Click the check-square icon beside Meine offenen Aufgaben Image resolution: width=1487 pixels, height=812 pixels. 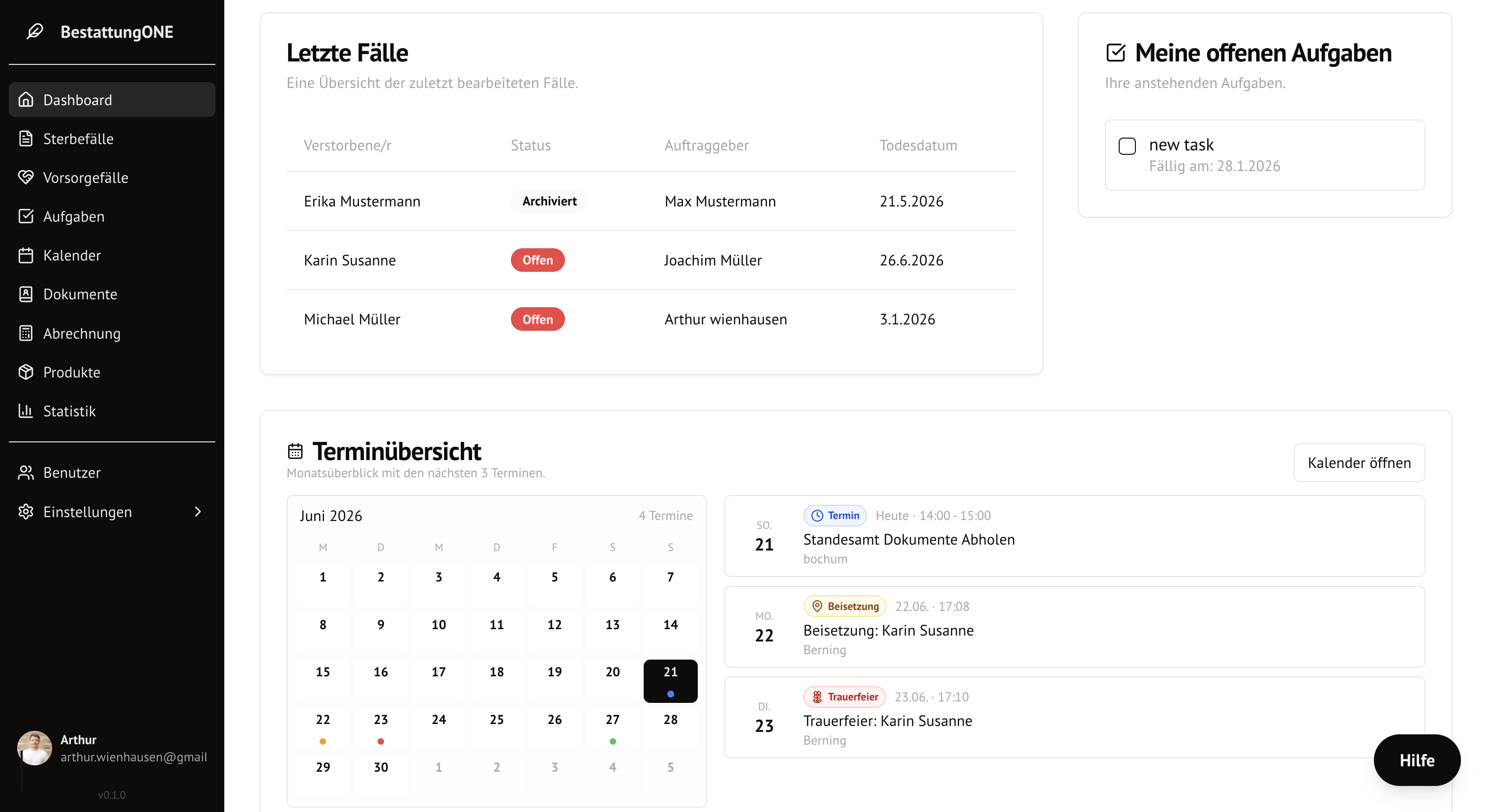coord(1115,53)
